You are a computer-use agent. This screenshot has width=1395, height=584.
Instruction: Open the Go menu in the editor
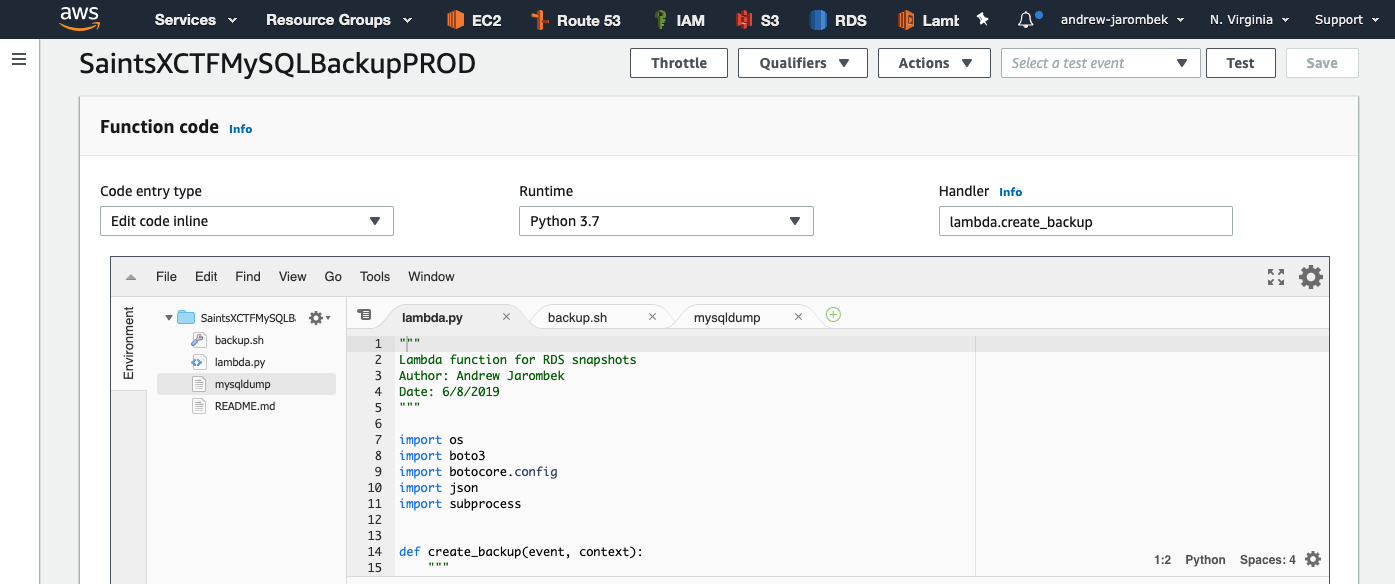pyautogui.click(x=333, y=277)
